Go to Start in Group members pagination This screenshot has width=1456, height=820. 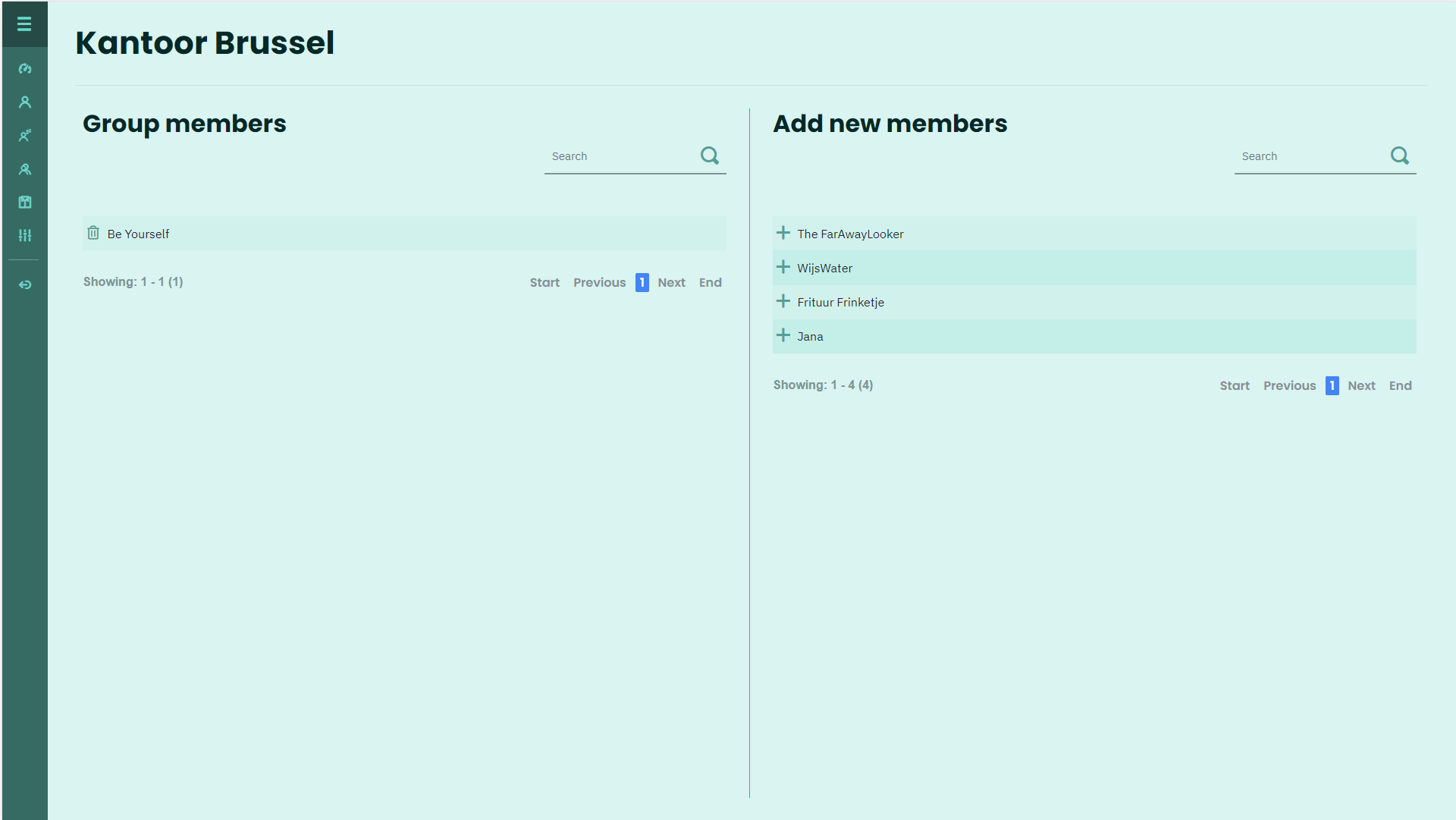544,282
